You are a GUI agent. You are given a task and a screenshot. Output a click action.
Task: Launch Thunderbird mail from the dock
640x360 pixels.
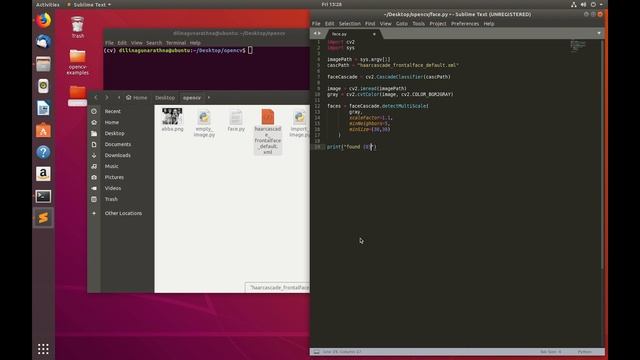(x=43, y=42)
